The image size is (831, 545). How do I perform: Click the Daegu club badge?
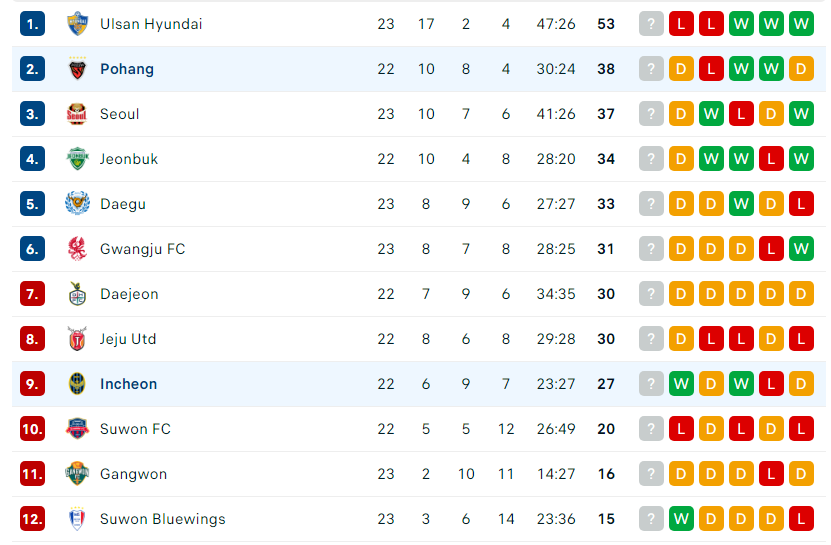tap(77, 204)
